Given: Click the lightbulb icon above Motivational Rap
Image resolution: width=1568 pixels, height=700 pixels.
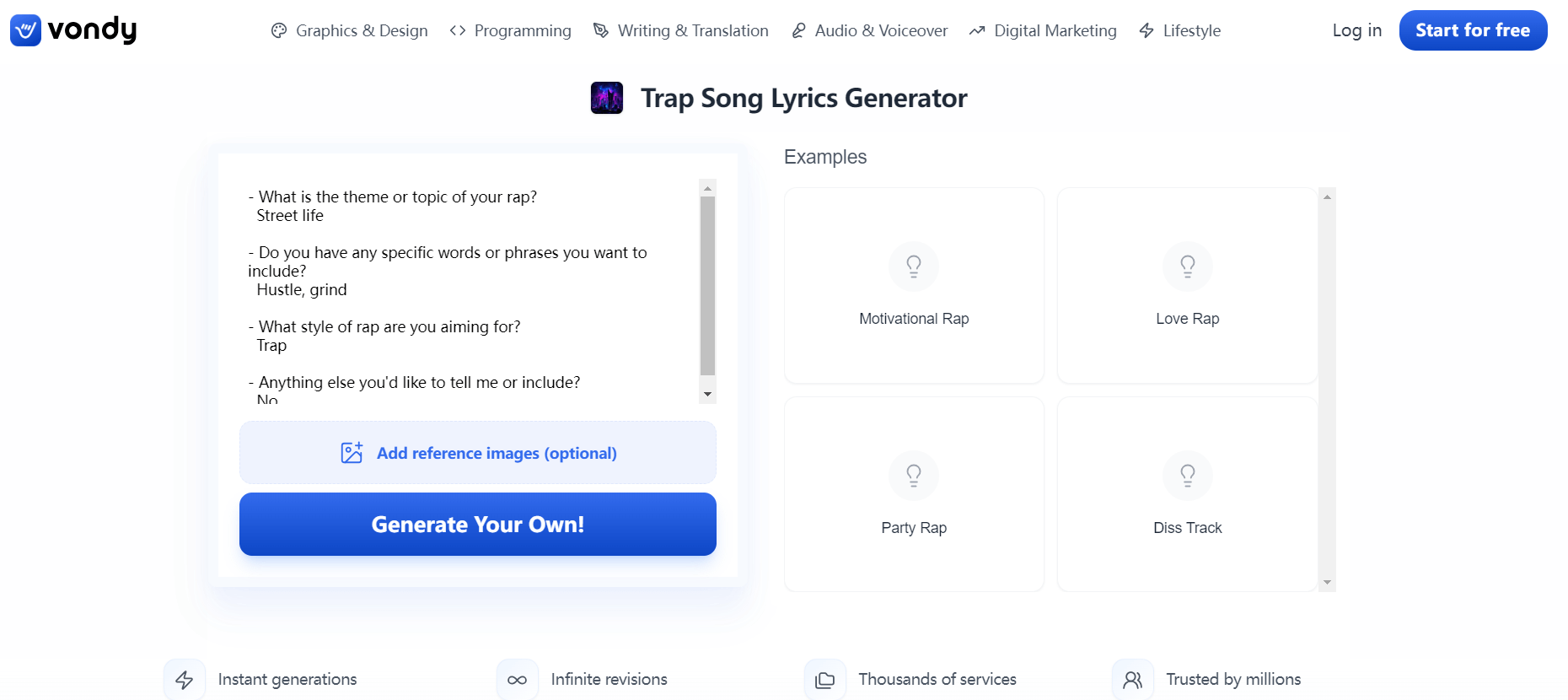Looking at the screenshot, I should pos(914,267).
